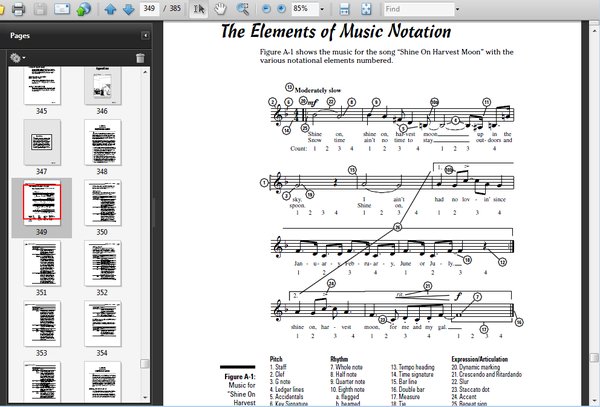This screenshot has height=407, width=600.
Task: Click the total page count '385'
Action: pos(175,8)
